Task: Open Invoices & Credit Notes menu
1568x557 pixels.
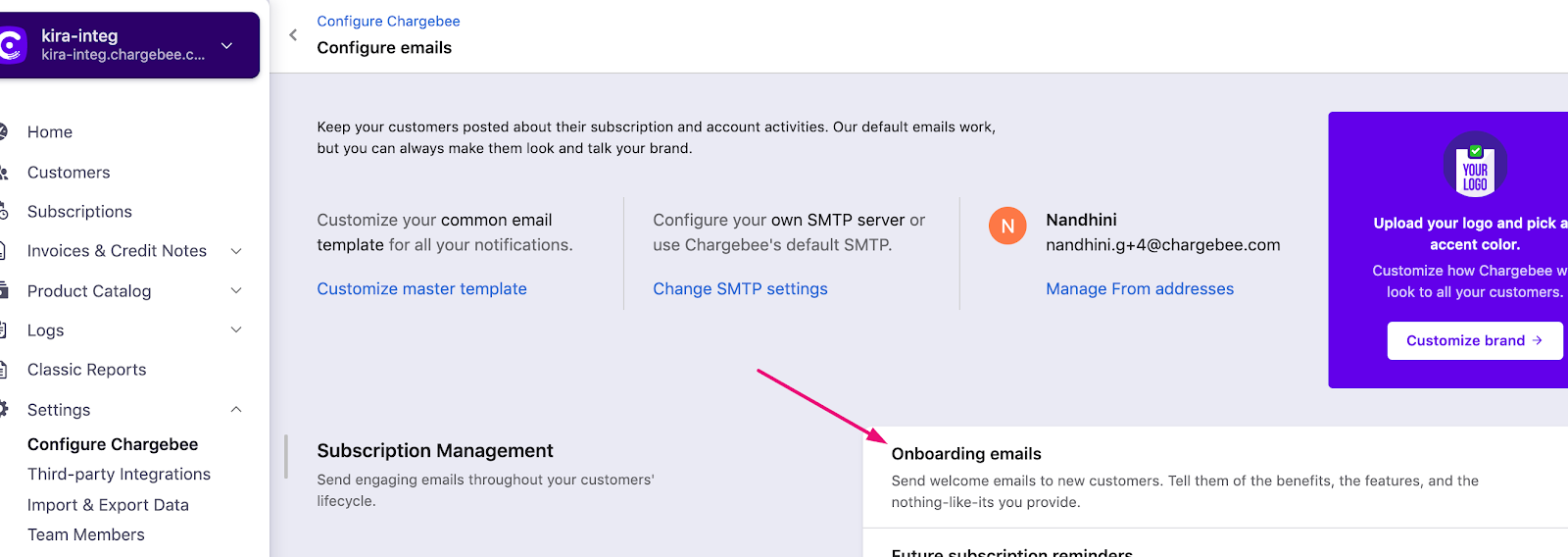Action: (117, 251)
